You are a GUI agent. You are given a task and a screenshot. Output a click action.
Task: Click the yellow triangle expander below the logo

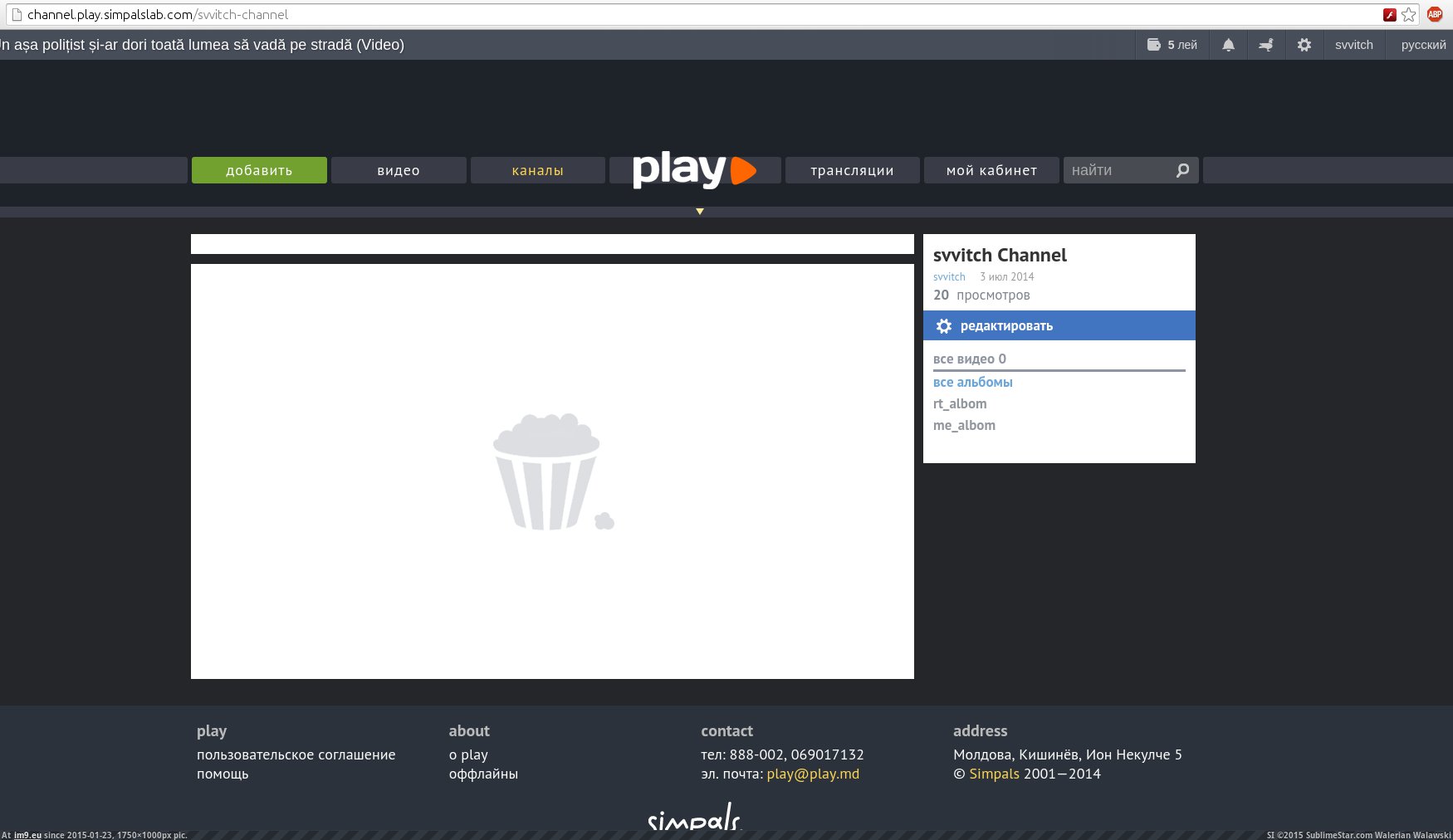[700, 212]
